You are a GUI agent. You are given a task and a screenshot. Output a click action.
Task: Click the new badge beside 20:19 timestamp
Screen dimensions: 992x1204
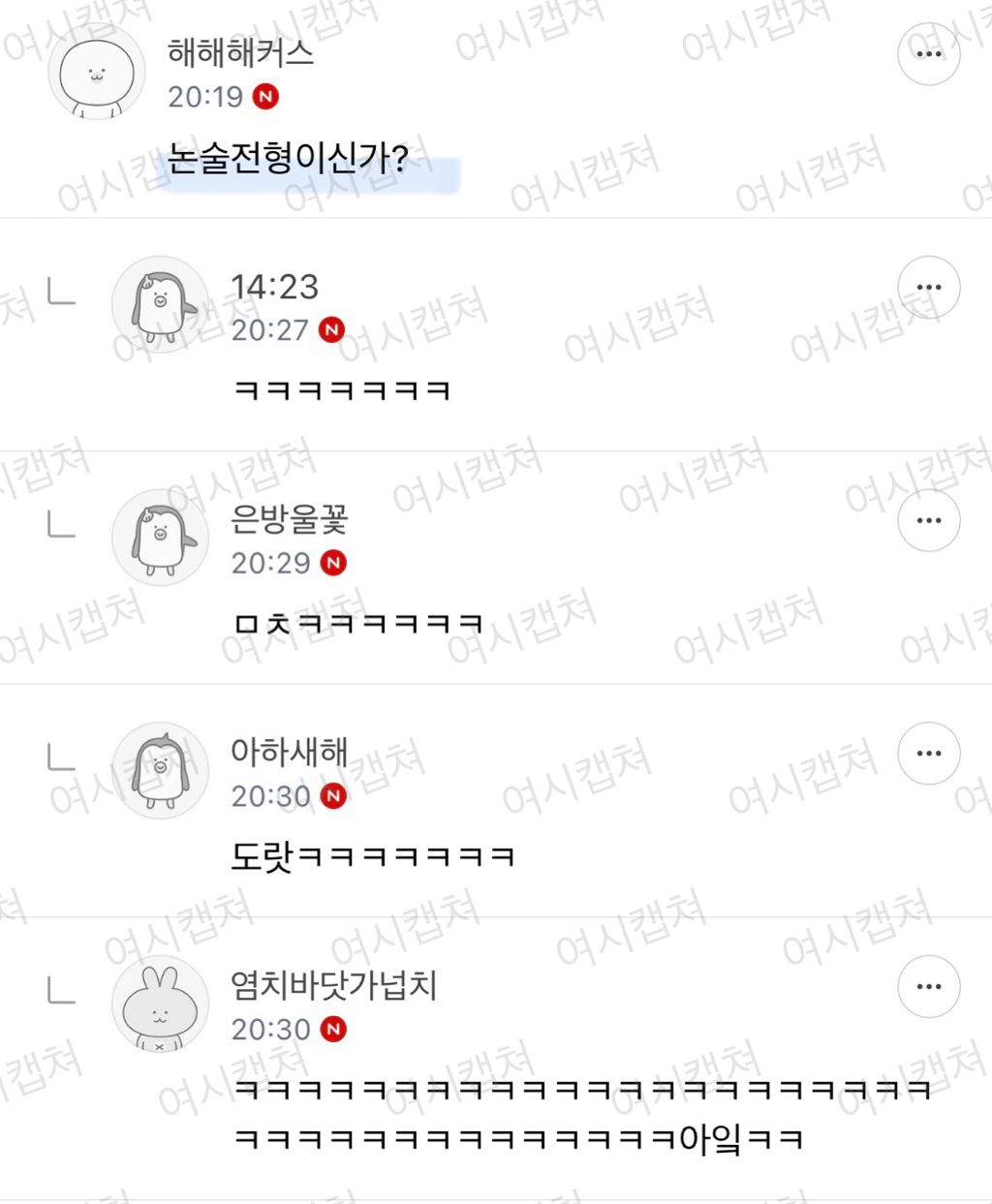click(265, 97)
